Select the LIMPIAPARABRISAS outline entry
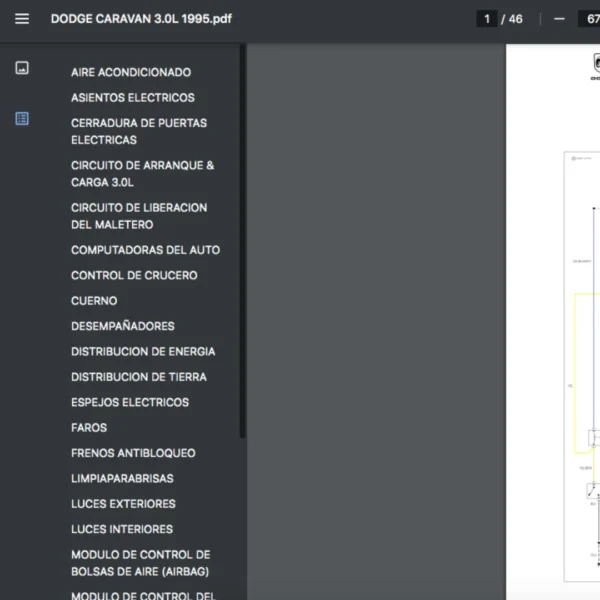The image size is (600, 600). click(122, 479)
